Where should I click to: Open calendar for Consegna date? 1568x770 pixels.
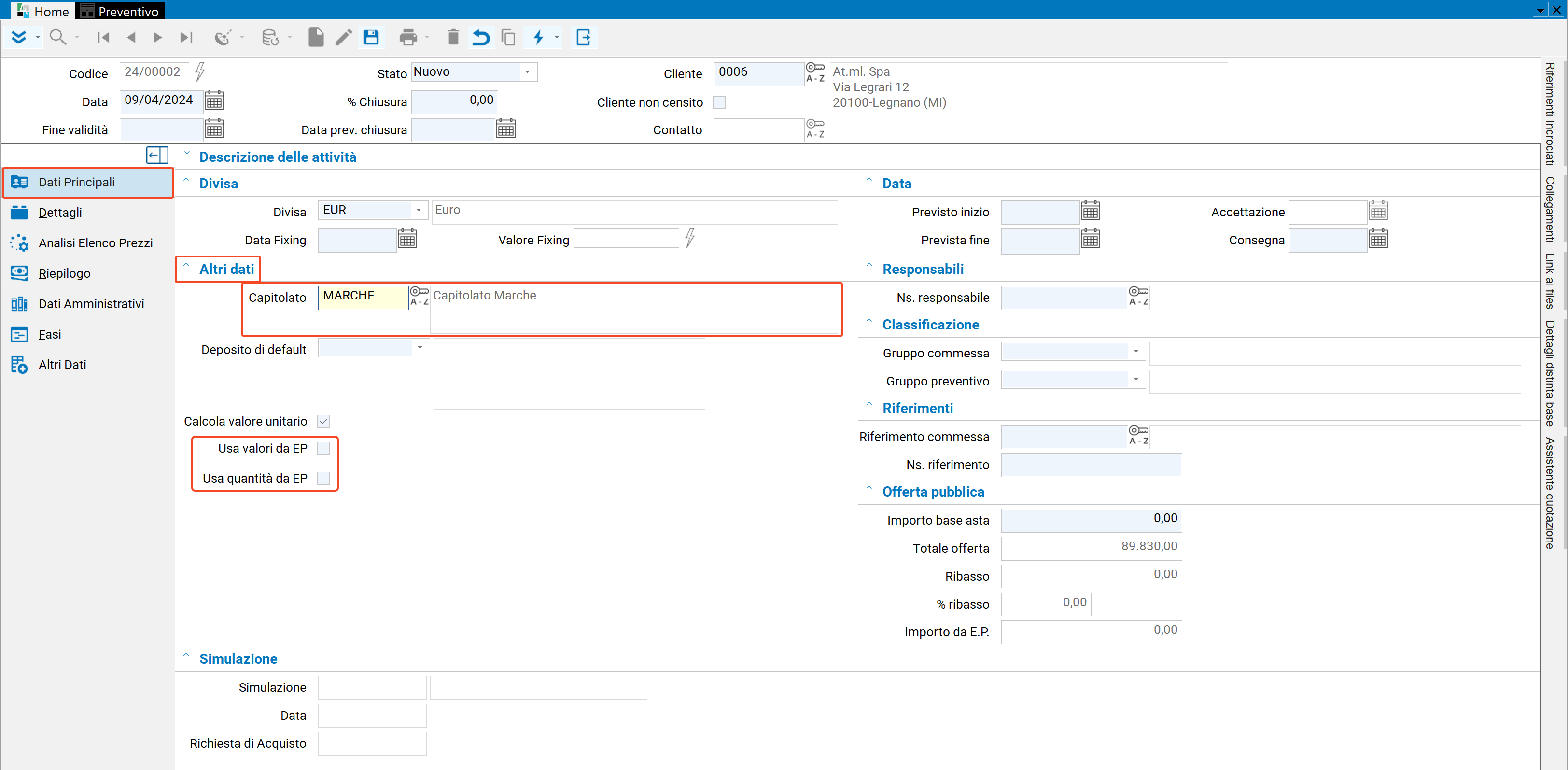[x=1378, y=239]
